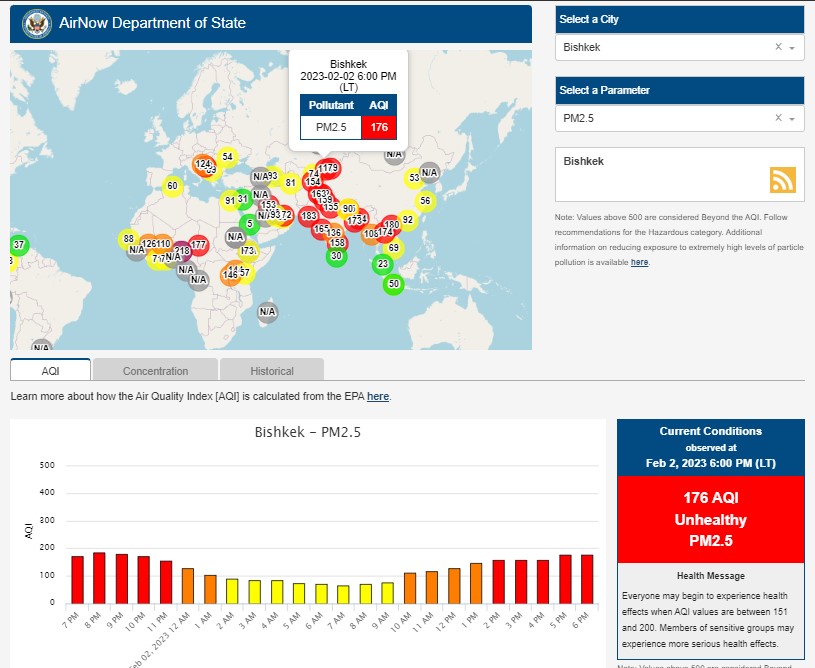Select the yellow map marker showing 56
Screen dimensions: 815x668
tap(425, 201)
